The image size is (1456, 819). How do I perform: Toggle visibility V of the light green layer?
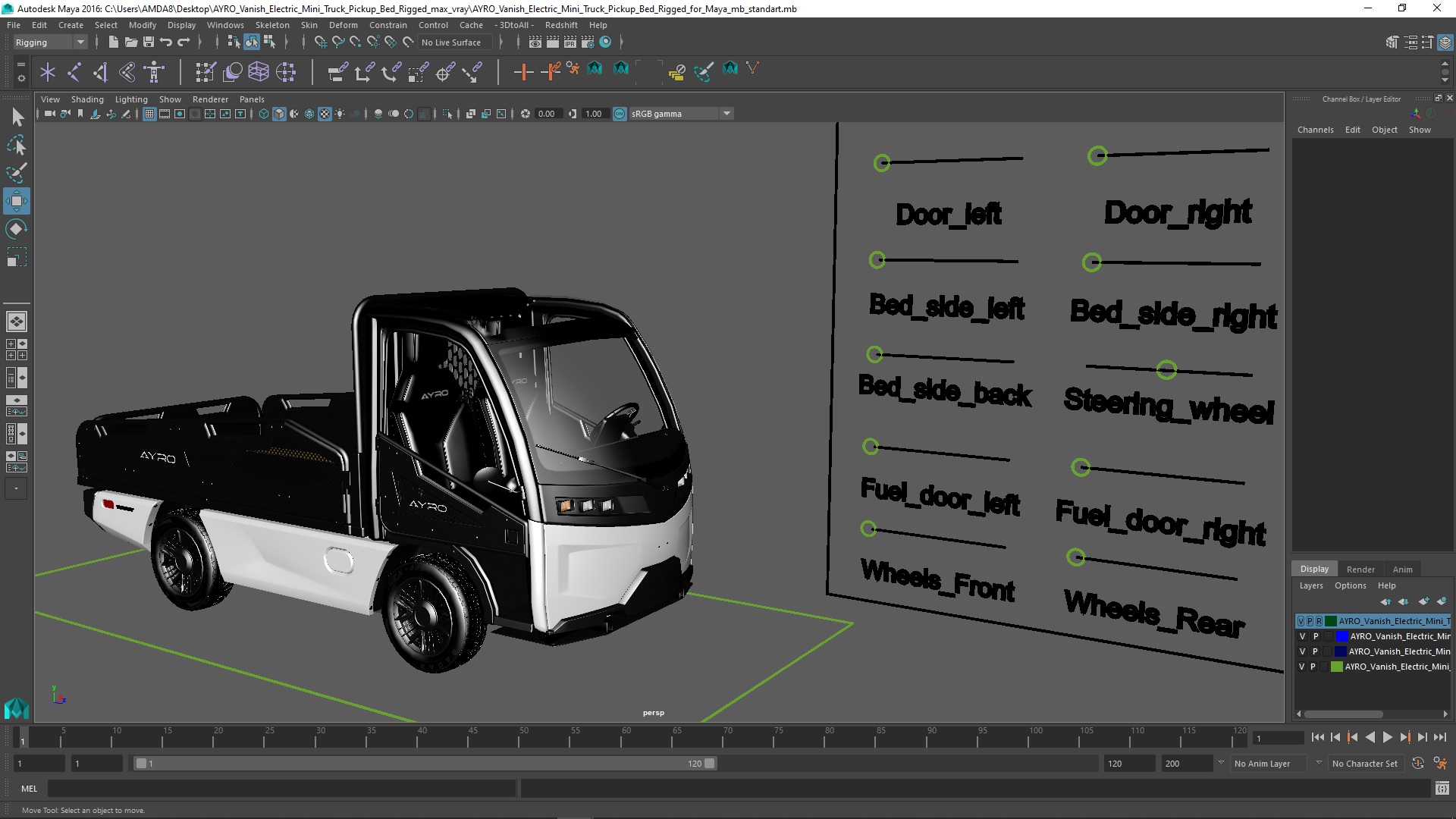(x=1302, y=667)
